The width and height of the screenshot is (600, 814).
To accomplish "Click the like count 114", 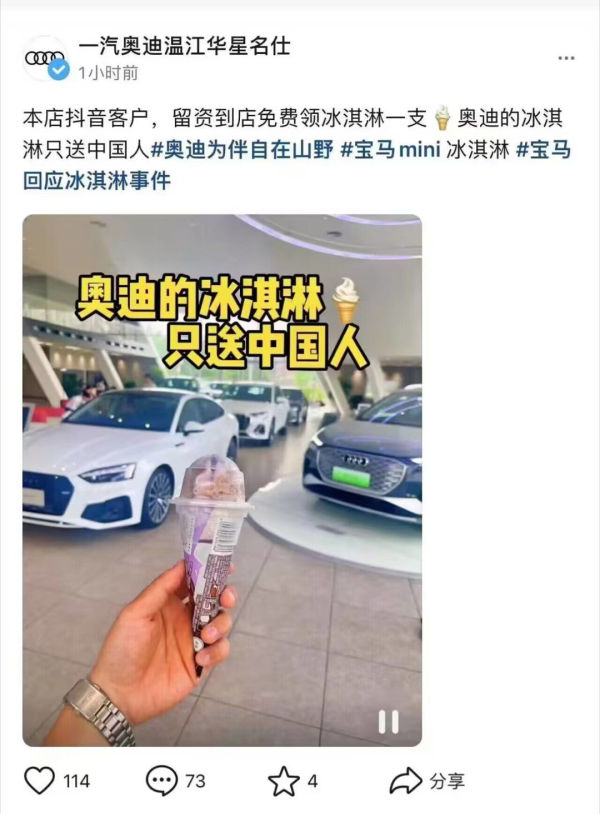I will pos(76,781).
